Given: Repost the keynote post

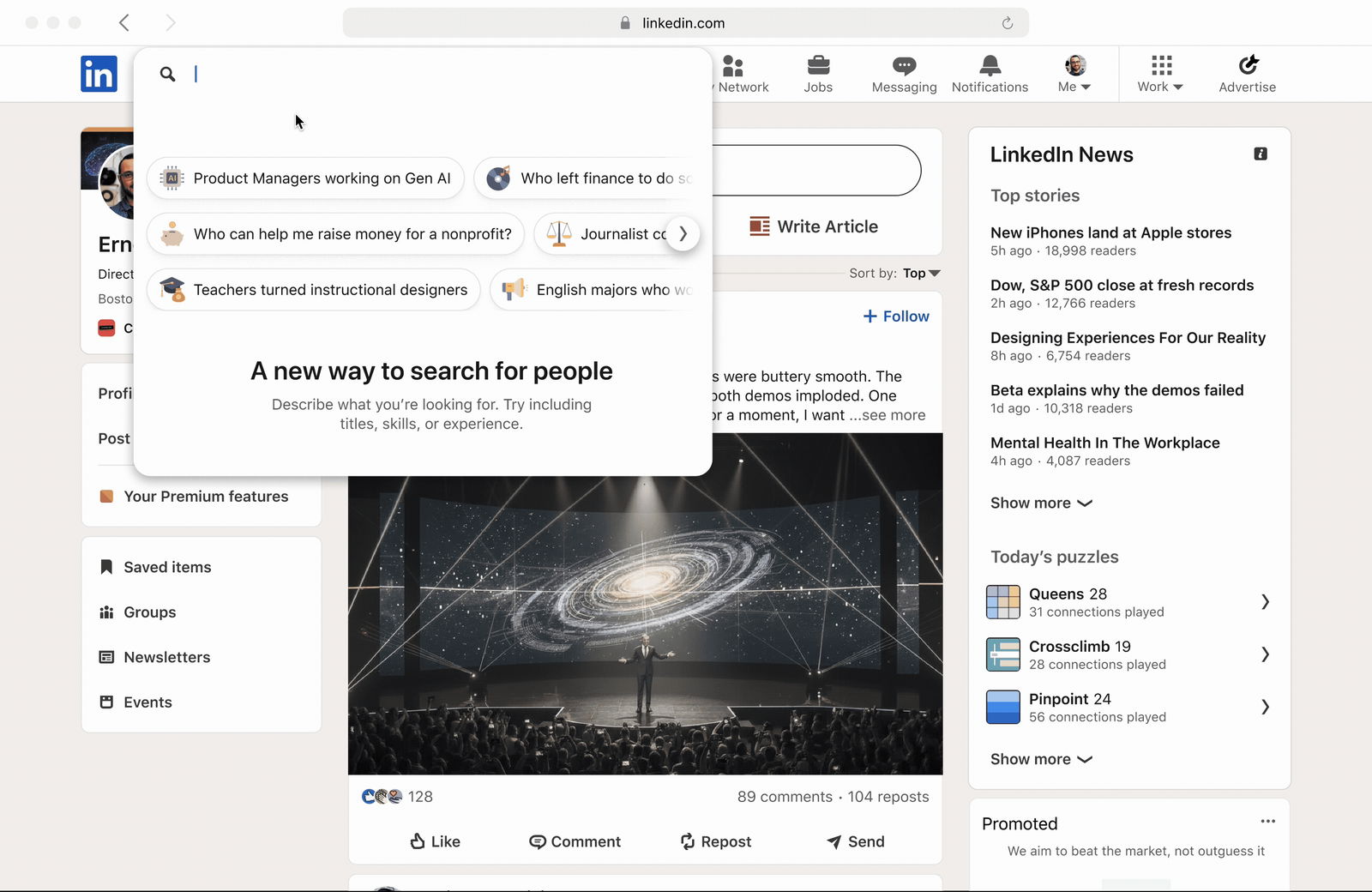Looking at the screenshot, I should (715, 841).
